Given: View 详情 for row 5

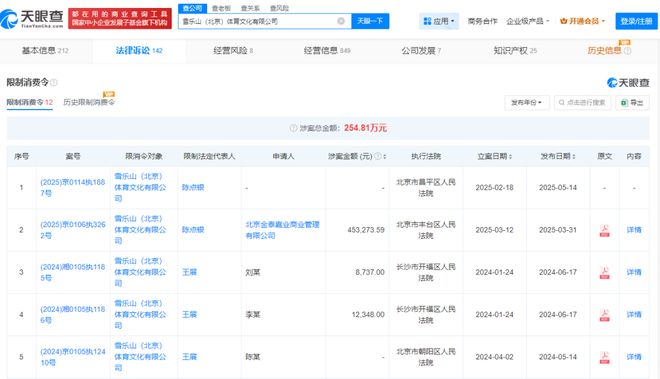Looking at the screenshot, I should tap(633, 357).
